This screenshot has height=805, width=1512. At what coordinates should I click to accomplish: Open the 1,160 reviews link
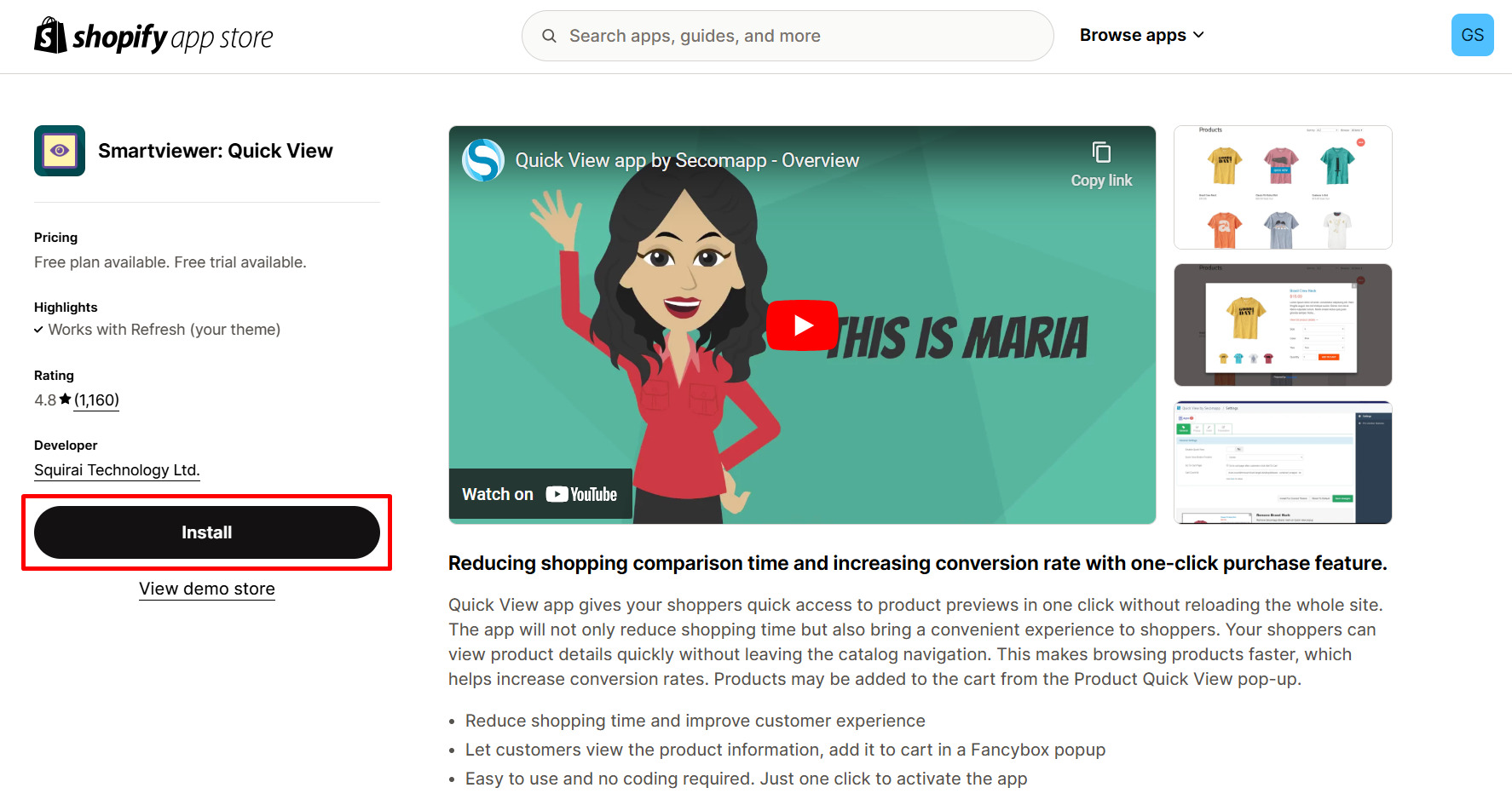pyautogui.click(x=96, y=400)
